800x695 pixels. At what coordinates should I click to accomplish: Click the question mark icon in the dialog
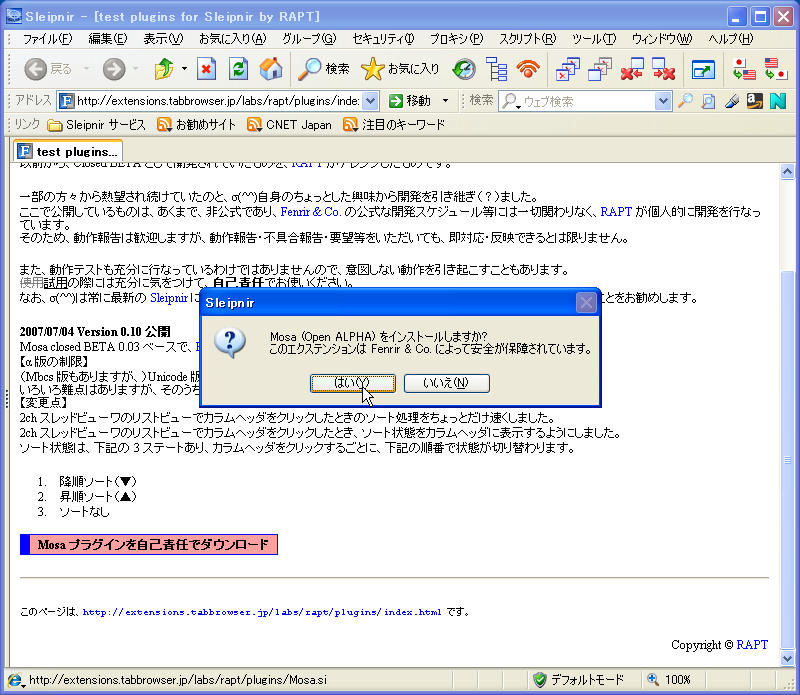click(230, 342)
